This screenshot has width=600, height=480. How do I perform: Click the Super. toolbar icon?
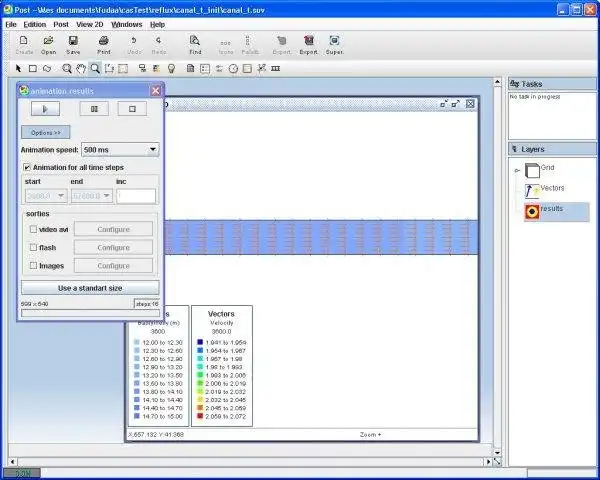[x=334, y=41]
